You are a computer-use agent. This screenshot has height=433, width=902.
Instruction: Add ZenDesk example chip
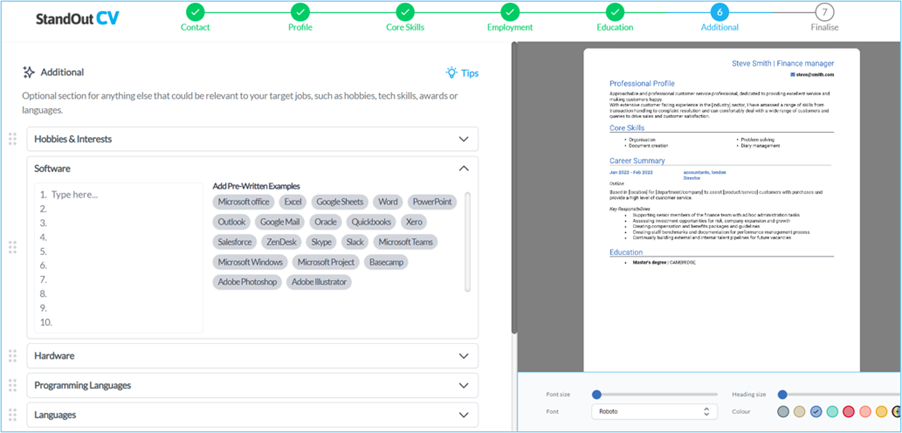[281, 242]
